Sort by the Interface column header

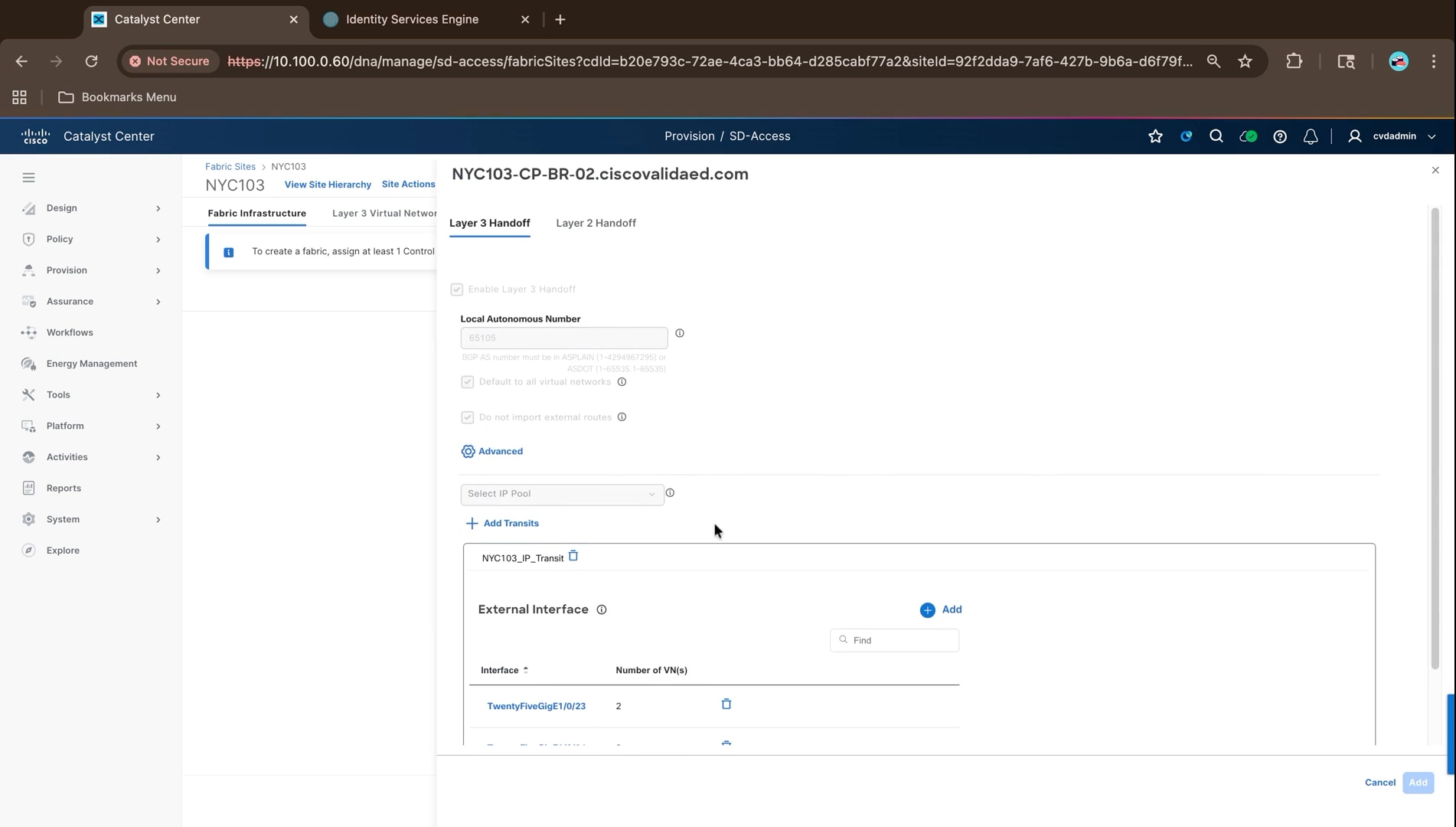click(504, 670)
